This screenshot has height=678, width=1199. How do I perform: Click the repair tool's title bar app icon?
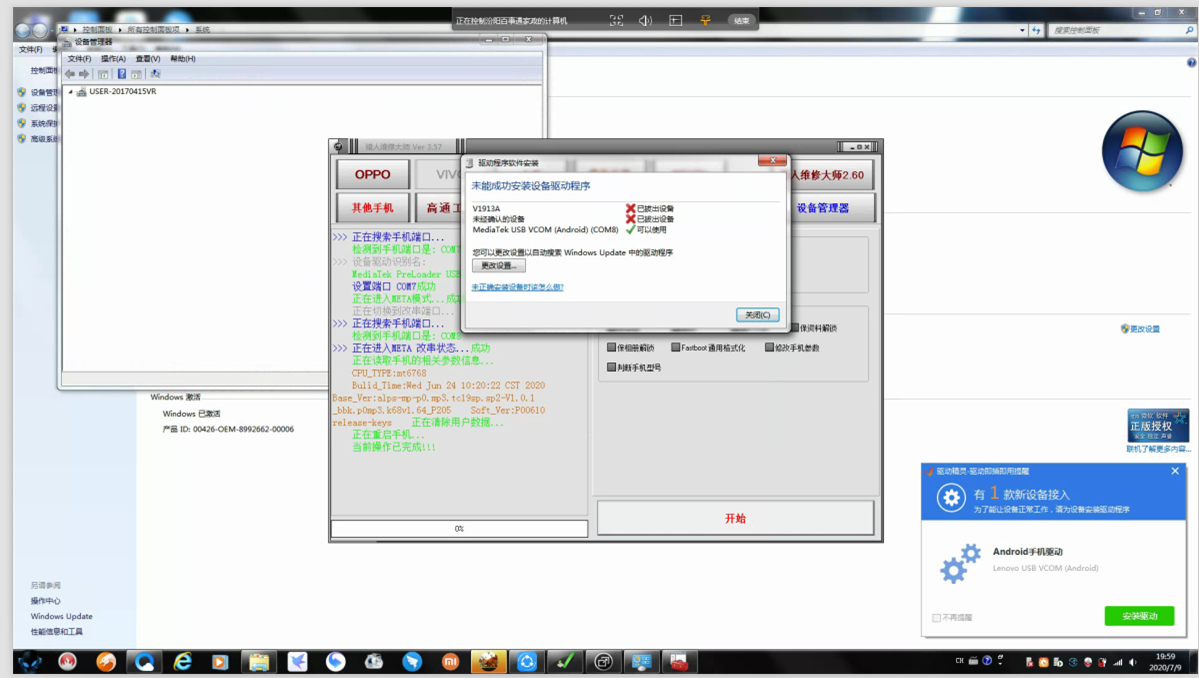[338, 147]
